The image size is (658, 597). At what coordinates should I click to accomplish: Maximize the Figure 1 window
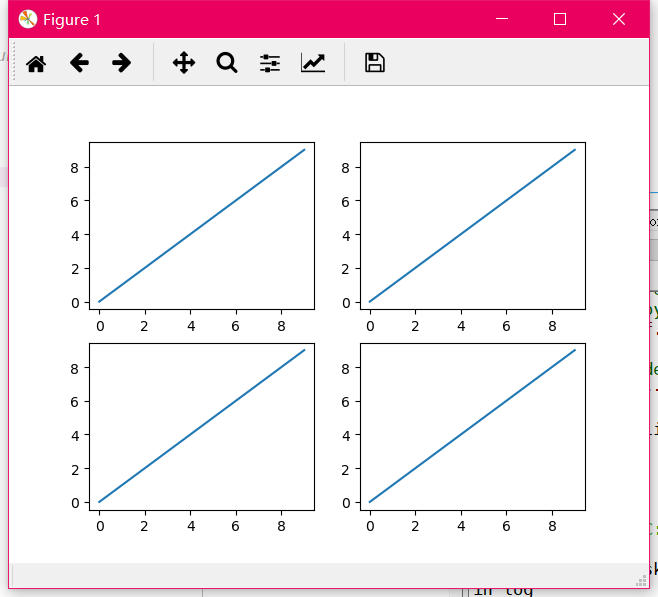[x=560, y=19]
